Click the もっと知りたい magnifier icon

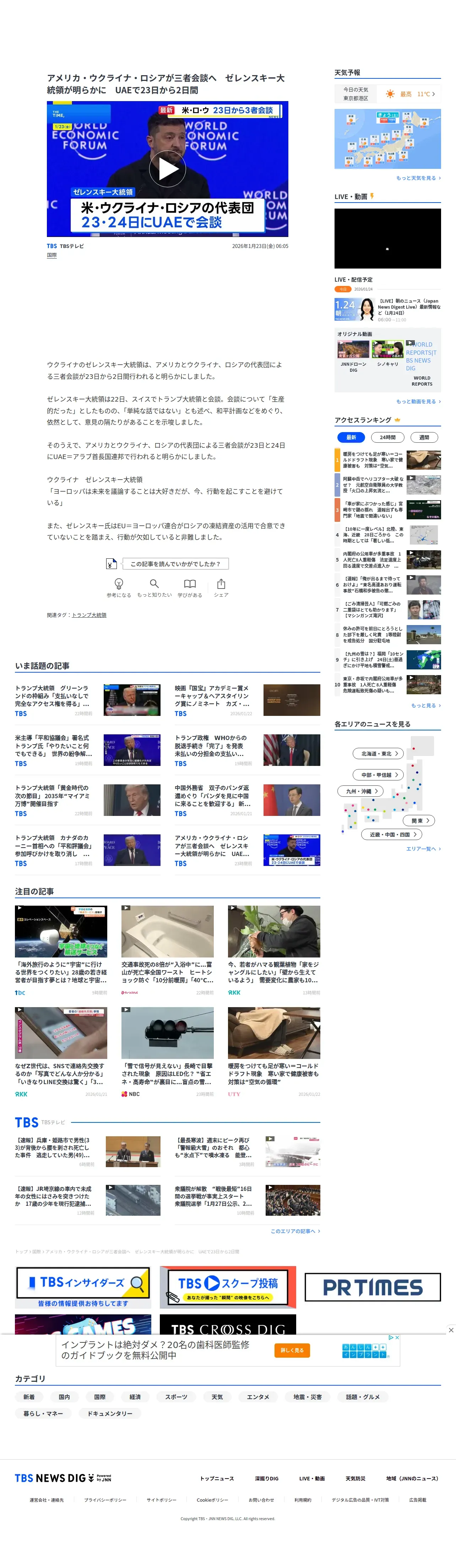[x=154, y=583]
